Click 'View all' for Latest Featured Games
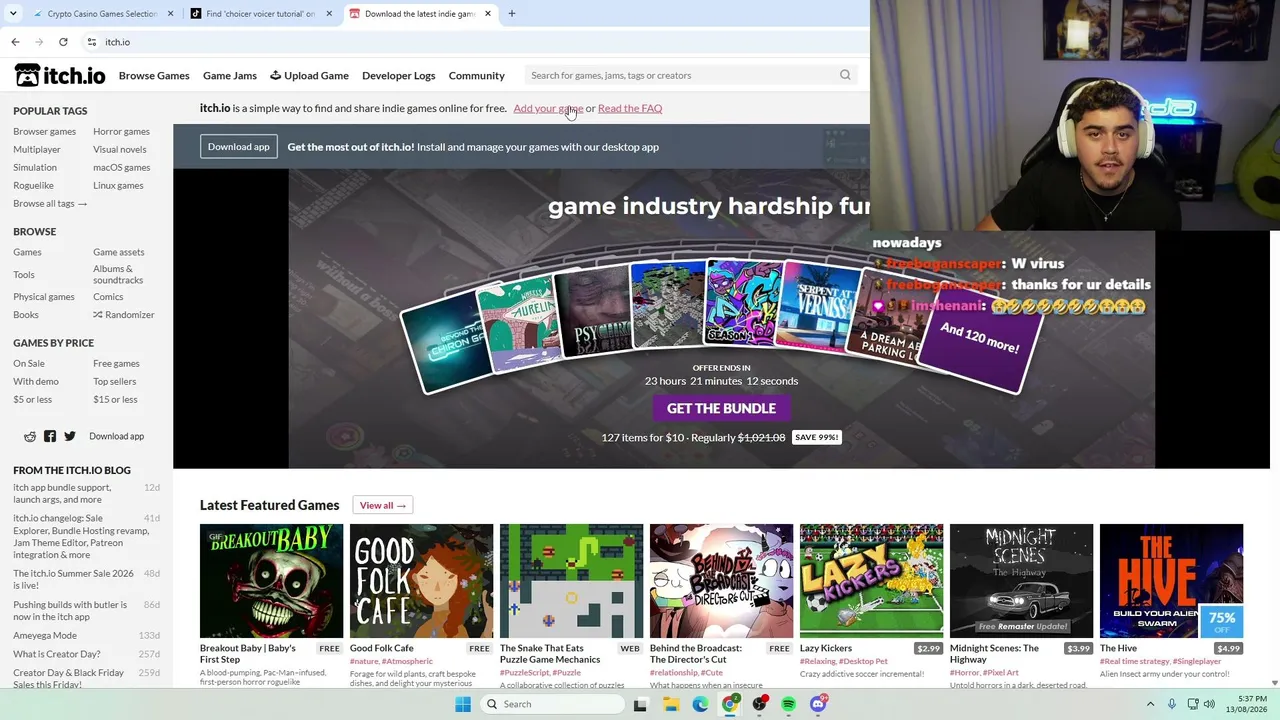The image size is (1280, 720). [x=383, y=505]
